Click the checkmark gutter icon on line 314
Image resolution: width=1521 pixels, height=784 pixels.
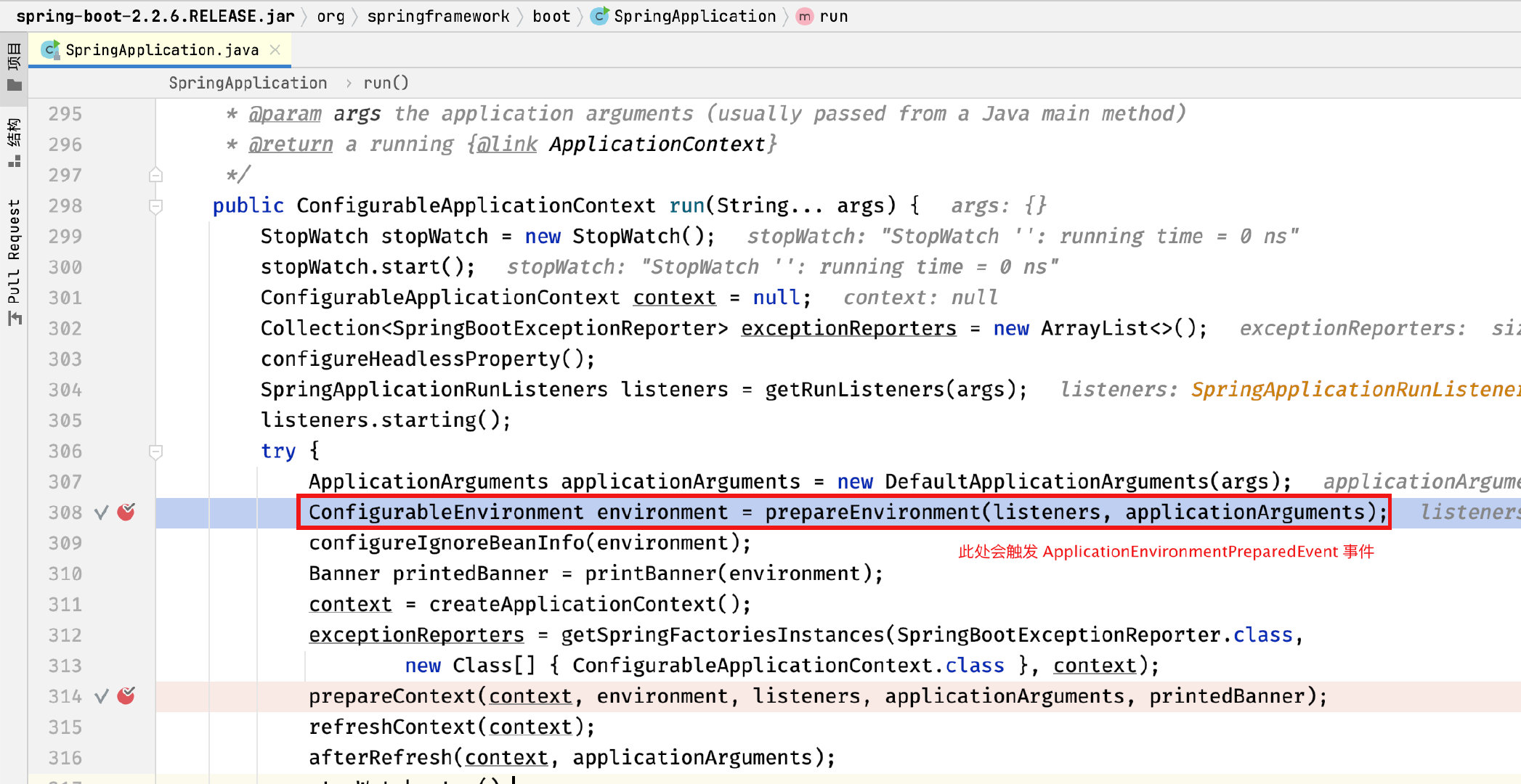point(102,696)
